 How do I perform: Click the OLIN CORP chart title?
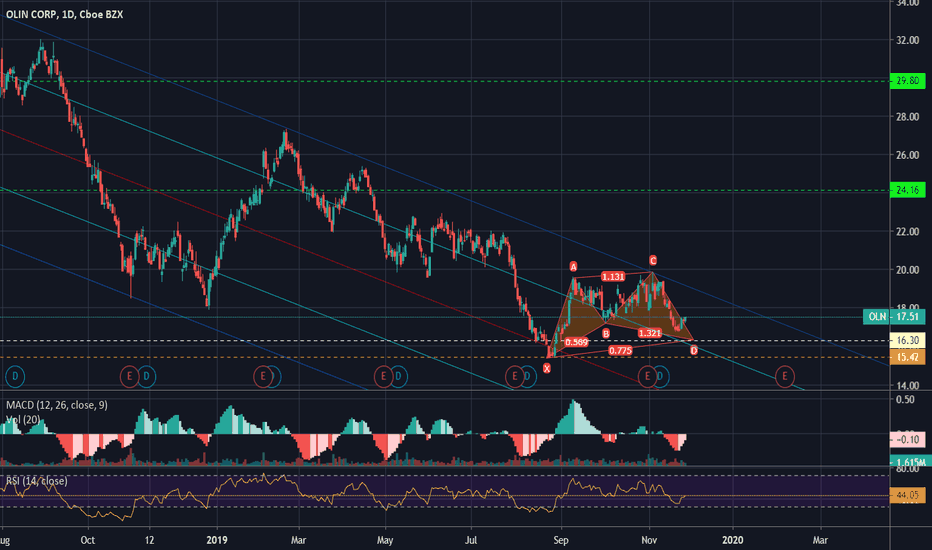[x=65, y=14]
